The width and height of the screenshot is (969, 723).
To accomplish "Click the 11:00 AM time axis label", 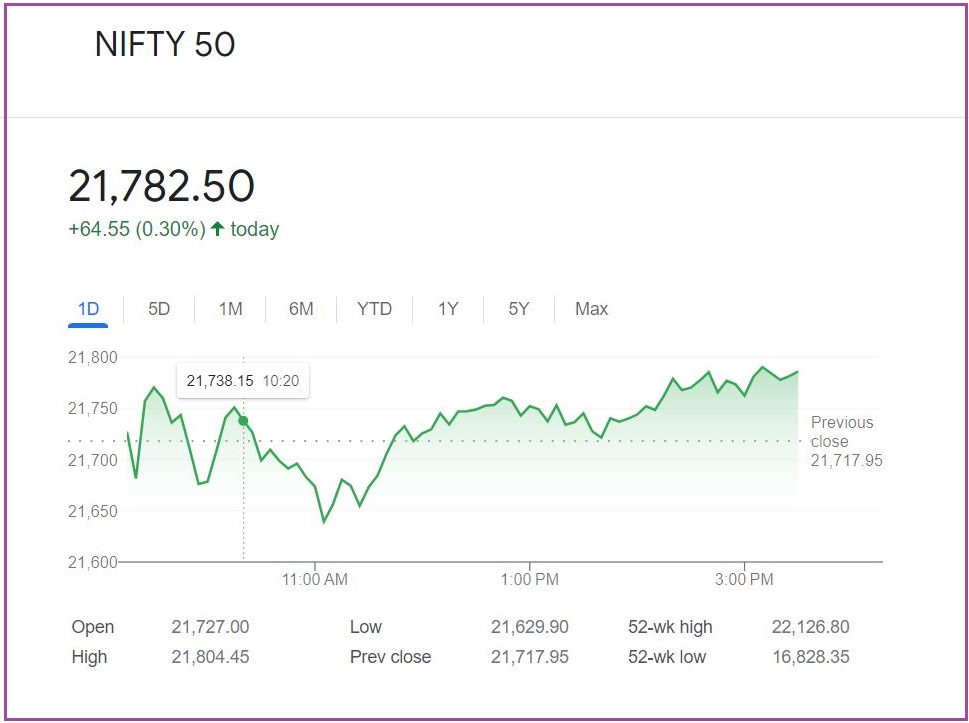I will coord(315,580).
